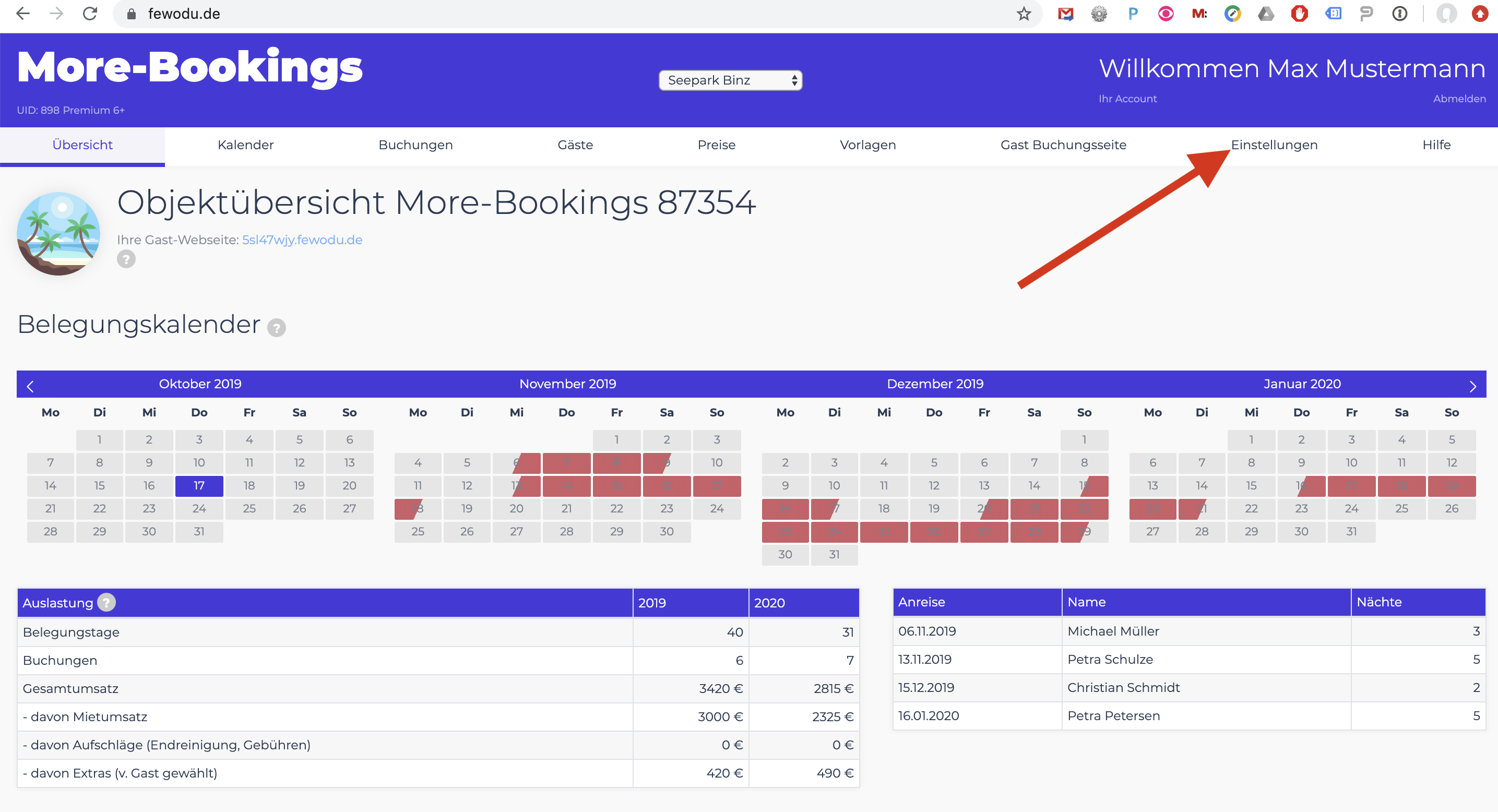
Task: Open help icon next to Auslastung
Action: tap(106, 602)
